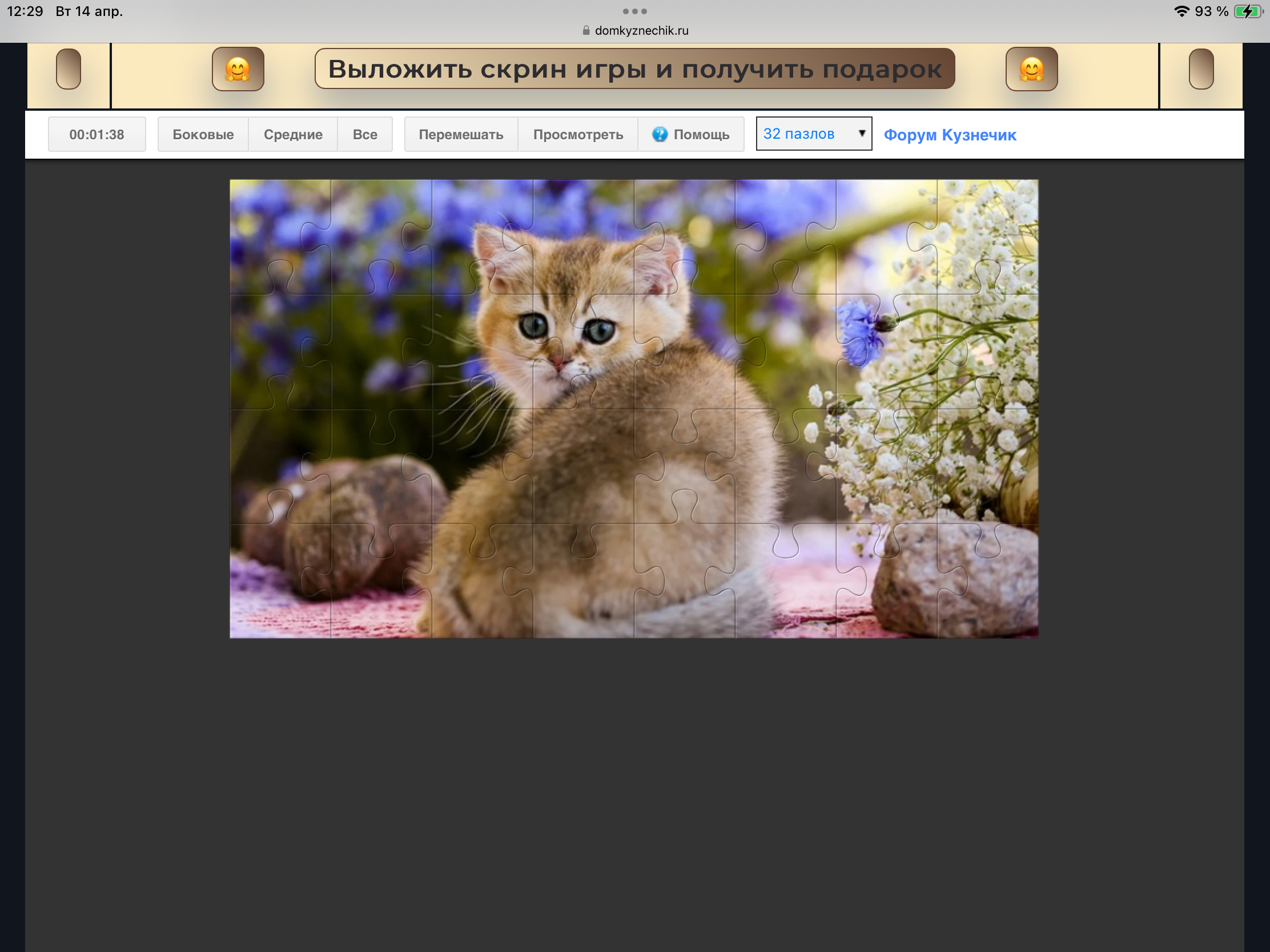Tap the lock icon beside domkyznechik.ru

(x=586, y=30)
